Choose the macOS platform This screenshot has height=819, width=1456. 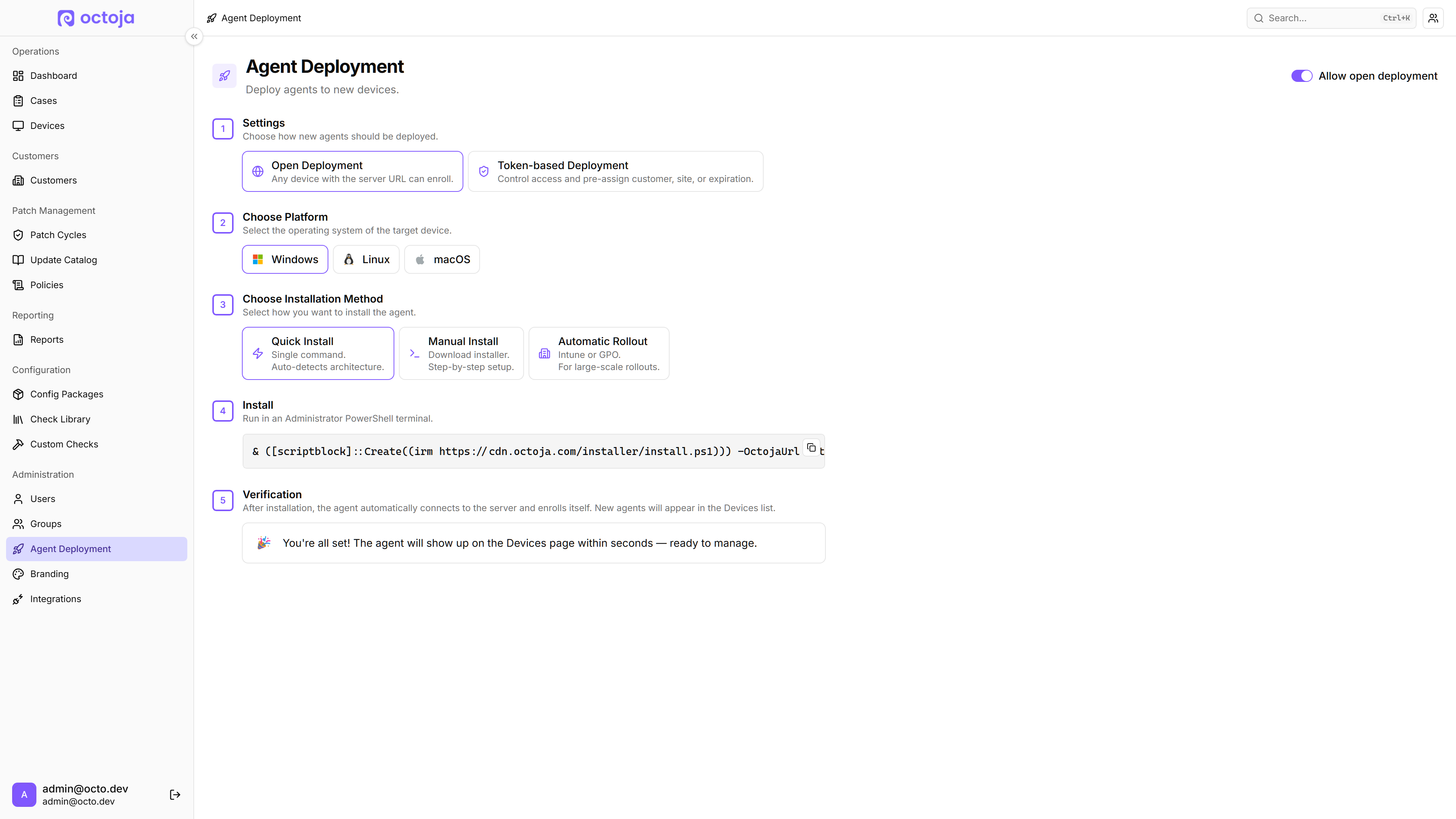pyautogui.click(x=442, y=259)
